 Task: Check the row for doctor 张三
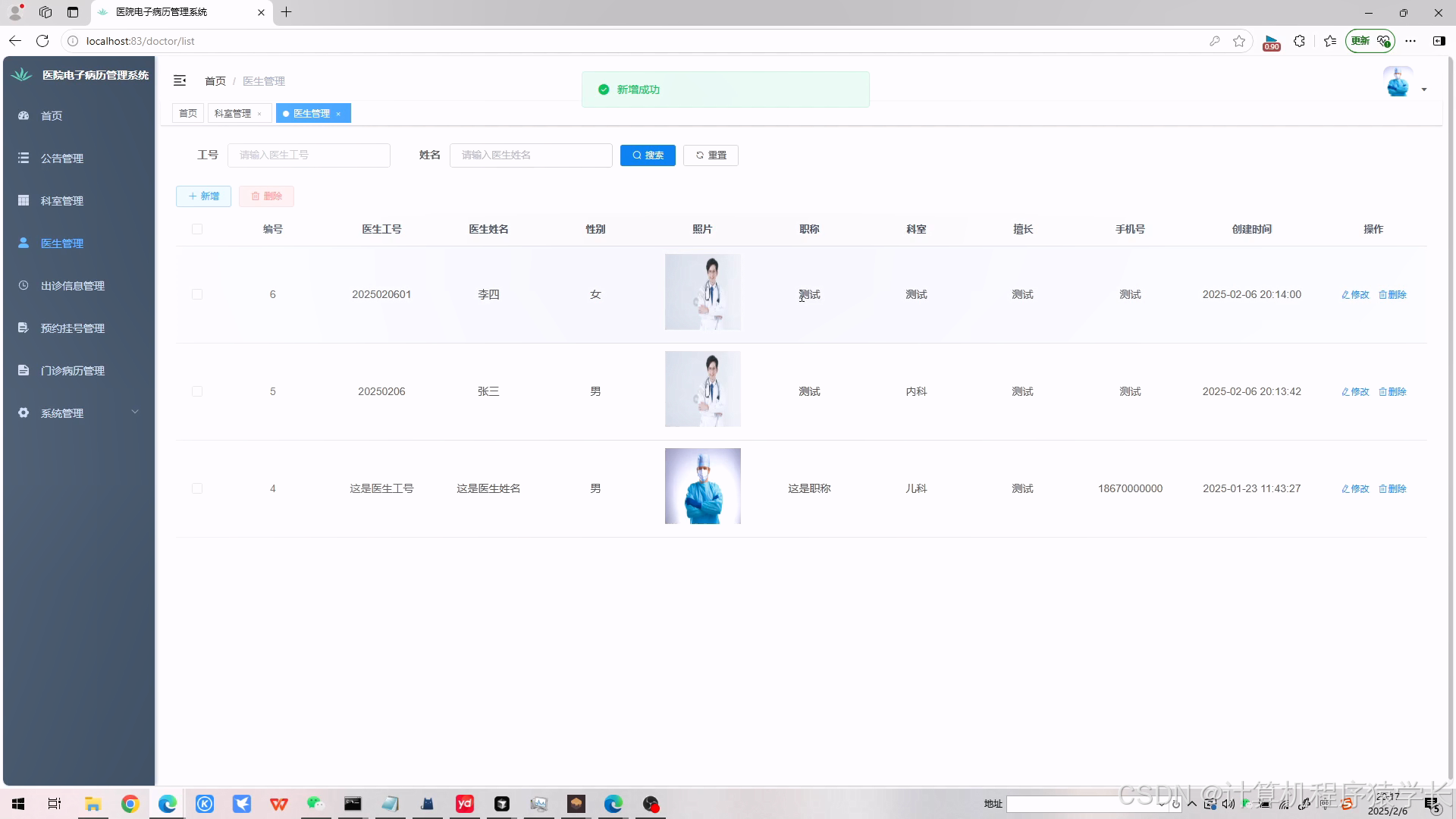pyautogui.click(x=197, y=391)
